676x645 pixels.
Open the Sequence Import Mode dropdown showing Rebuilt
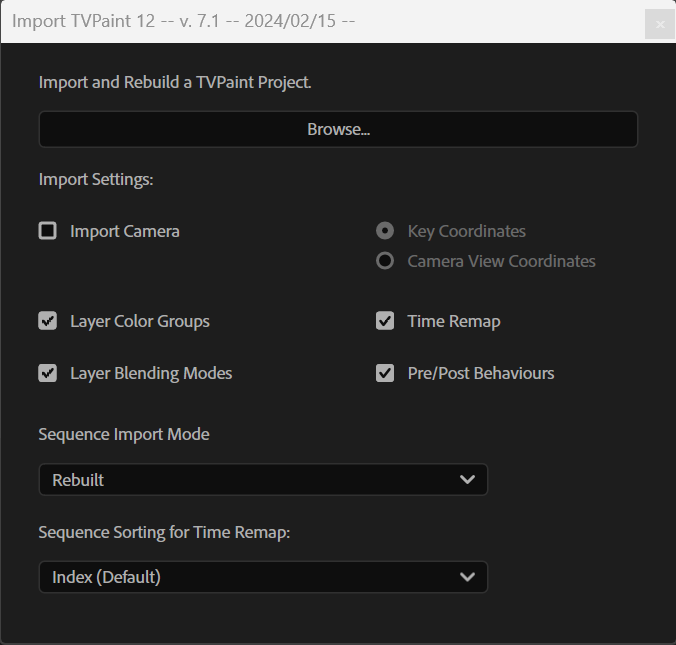coord(263,479)
